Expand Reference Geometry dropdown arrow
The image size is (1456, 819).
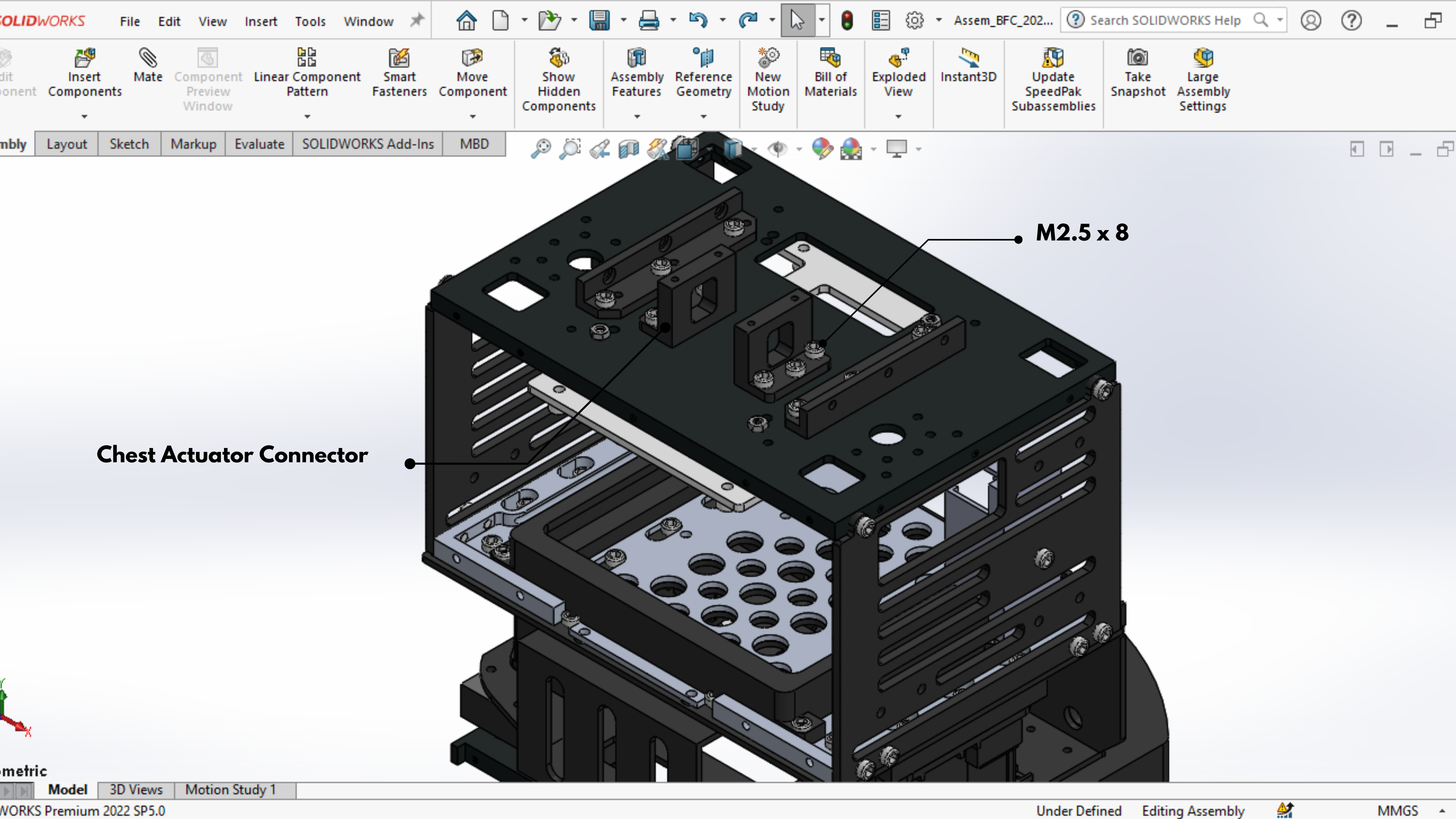pos(704,116)
